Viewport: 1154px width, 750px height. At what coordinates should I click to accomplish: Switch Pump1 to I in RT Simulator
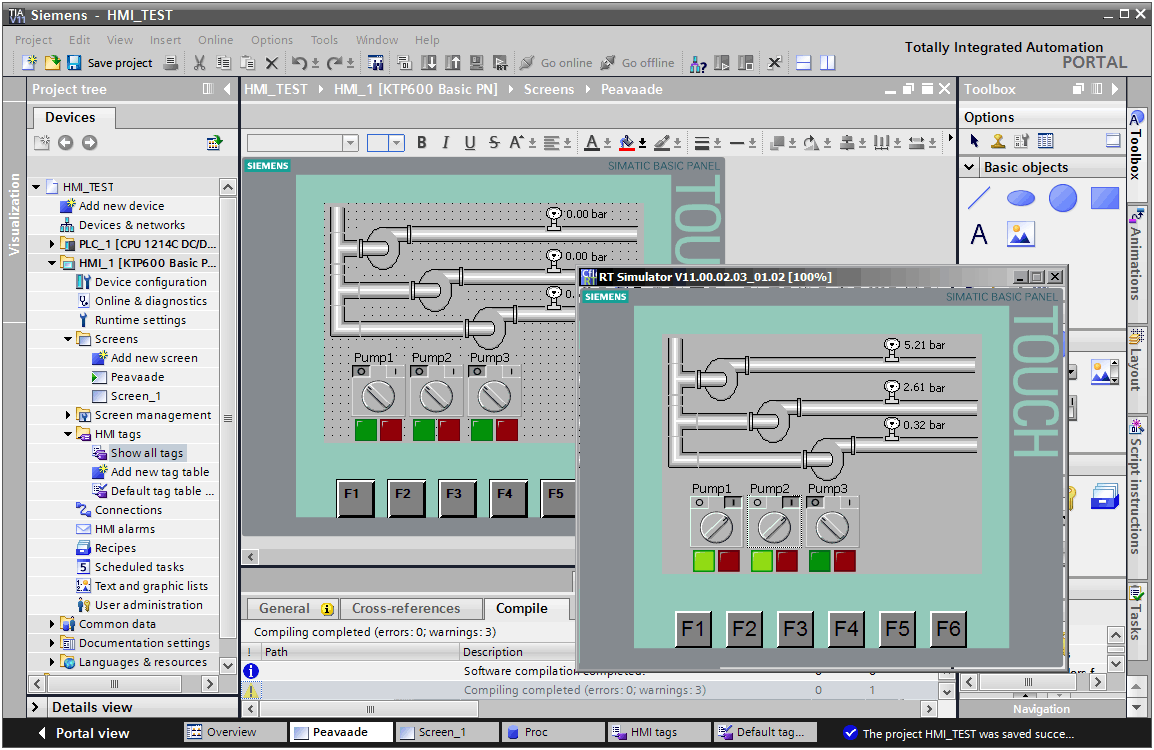(732, 503)
